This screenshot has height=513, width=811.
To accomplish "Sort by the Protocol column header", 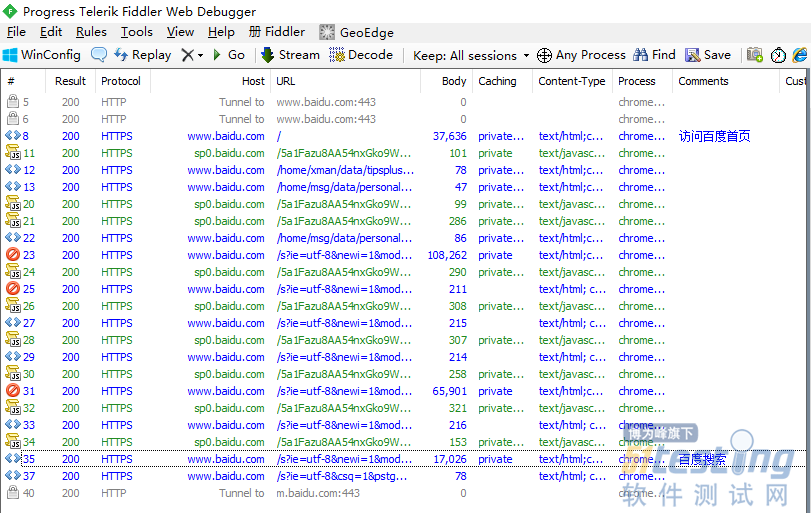I will click(121, 81).
